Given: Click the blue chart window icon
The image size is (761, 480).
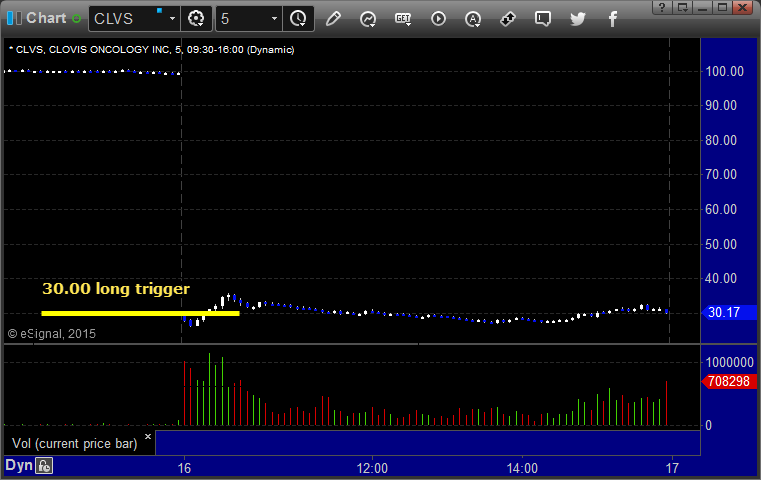Looking at the screenshot, I should tap(14, 18).
